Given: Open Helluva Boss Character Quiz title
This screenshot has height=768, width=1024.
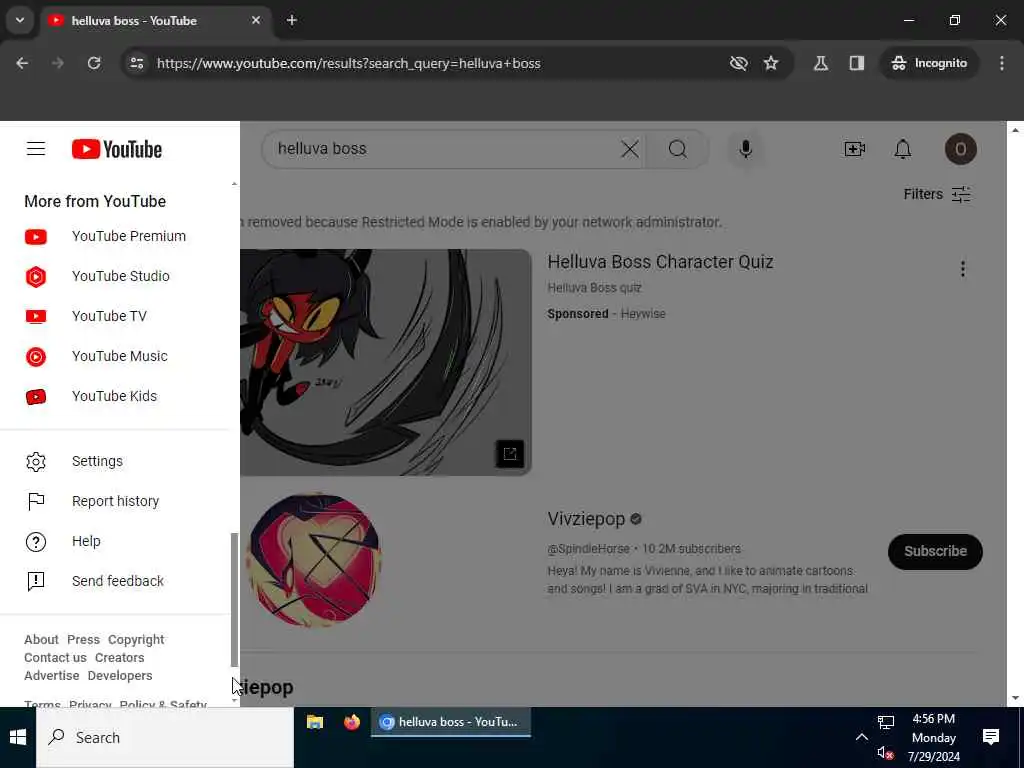Looking at the screenshot, I should (x=660, y=262).
